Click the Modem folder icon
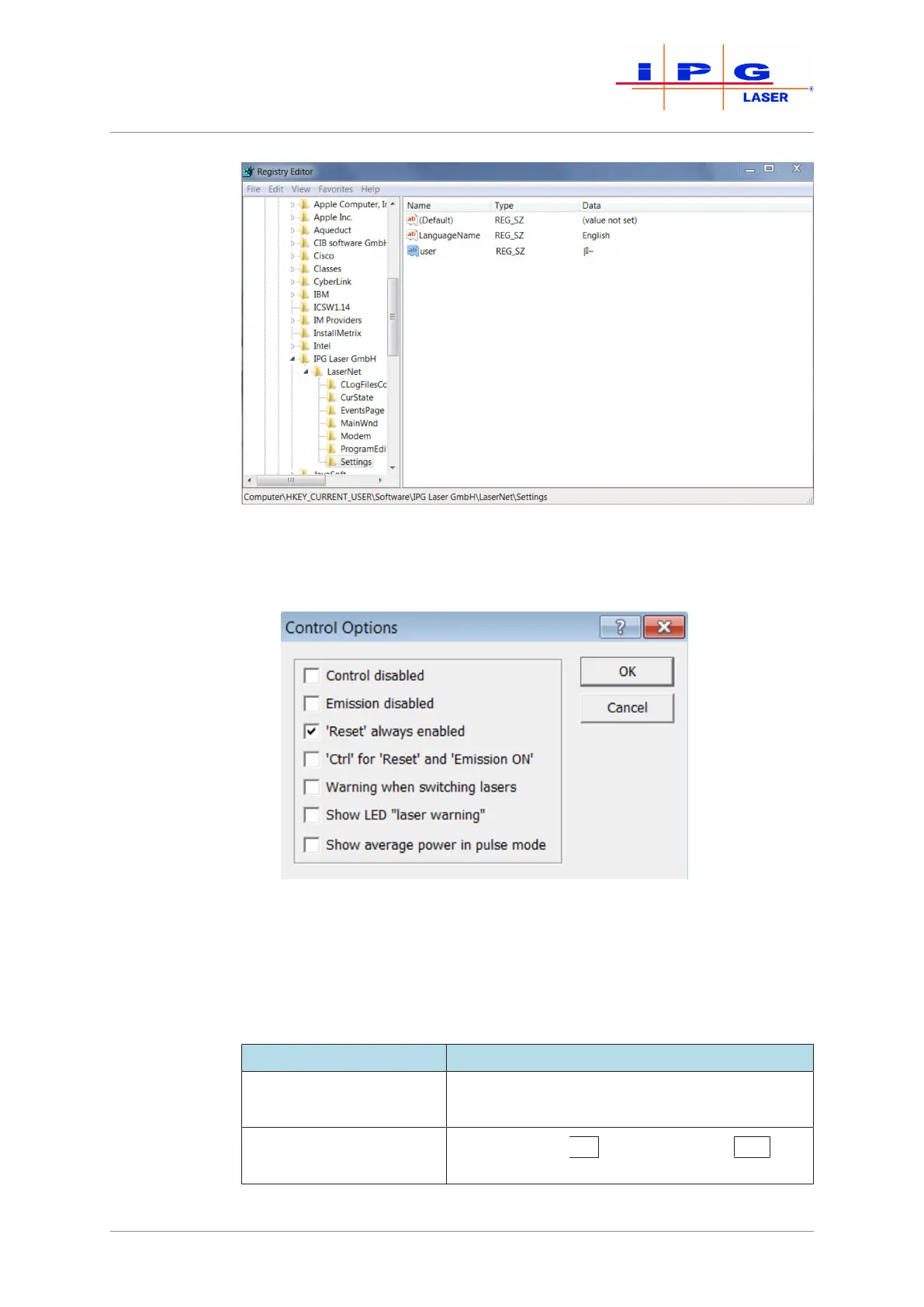 coord(332,436)
